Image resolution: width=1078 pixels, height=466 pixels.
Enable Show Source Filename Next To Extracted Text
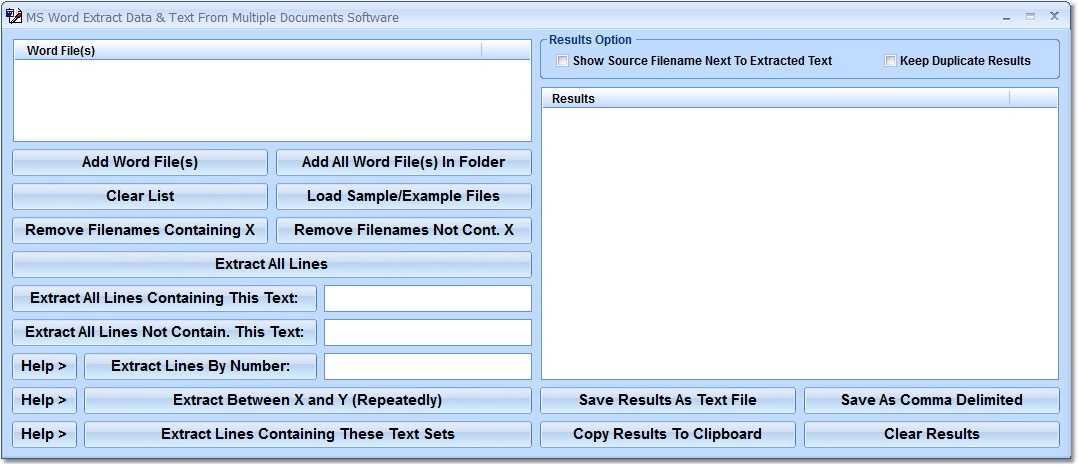coord(562,60)
